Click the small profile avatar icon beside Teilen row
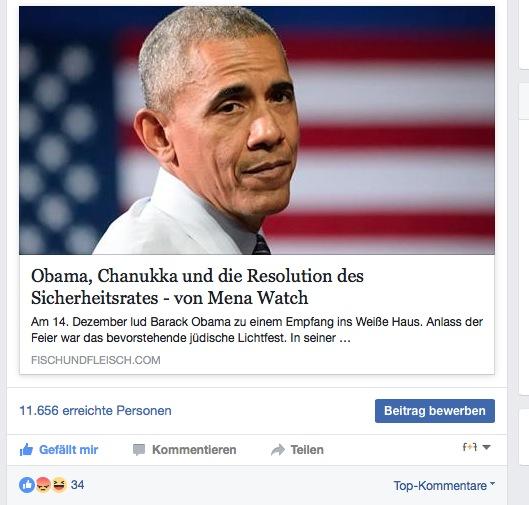This screenshot has width=529, height=505. tap(470, 447)
